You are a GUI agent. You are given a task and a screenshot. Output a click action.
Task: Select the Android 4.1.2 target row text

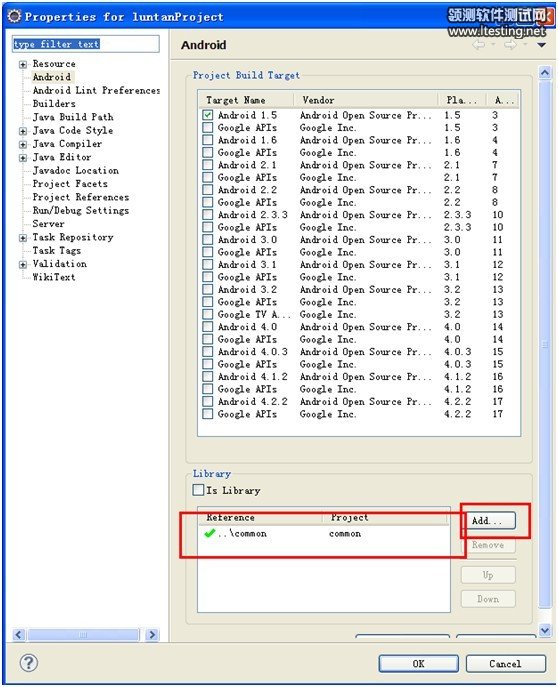click(253, 376)
